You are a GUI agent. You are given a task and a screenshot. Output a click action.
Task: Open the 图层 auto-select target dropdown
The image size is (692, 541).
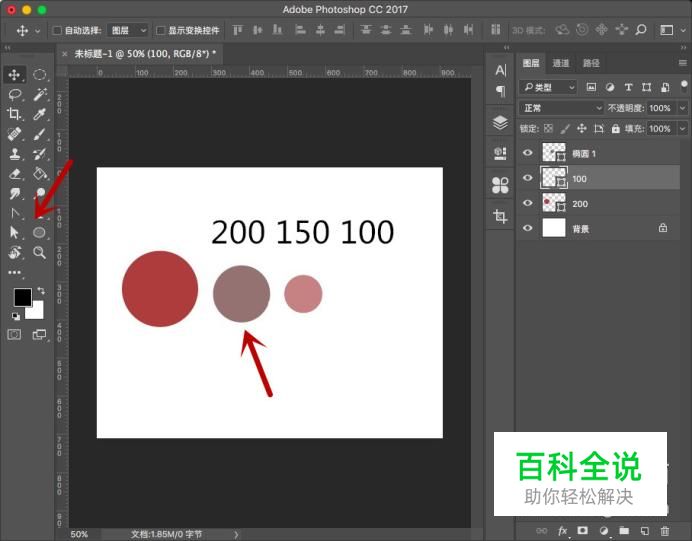129,31
